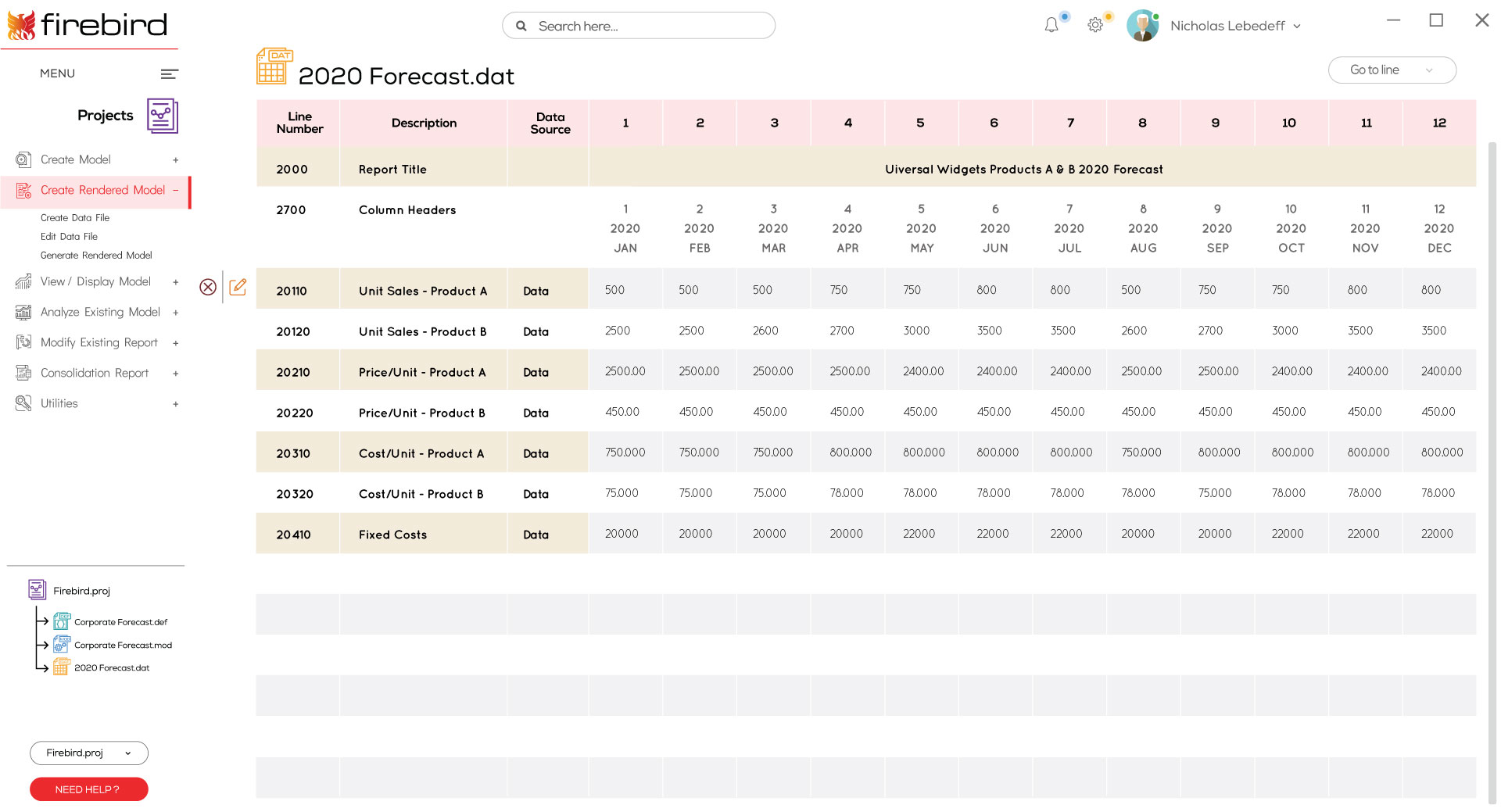The height and width of the screenshot is (812, 1501).
Task: Click the Consolidation Report icon
Action: [x=24, y=373]
